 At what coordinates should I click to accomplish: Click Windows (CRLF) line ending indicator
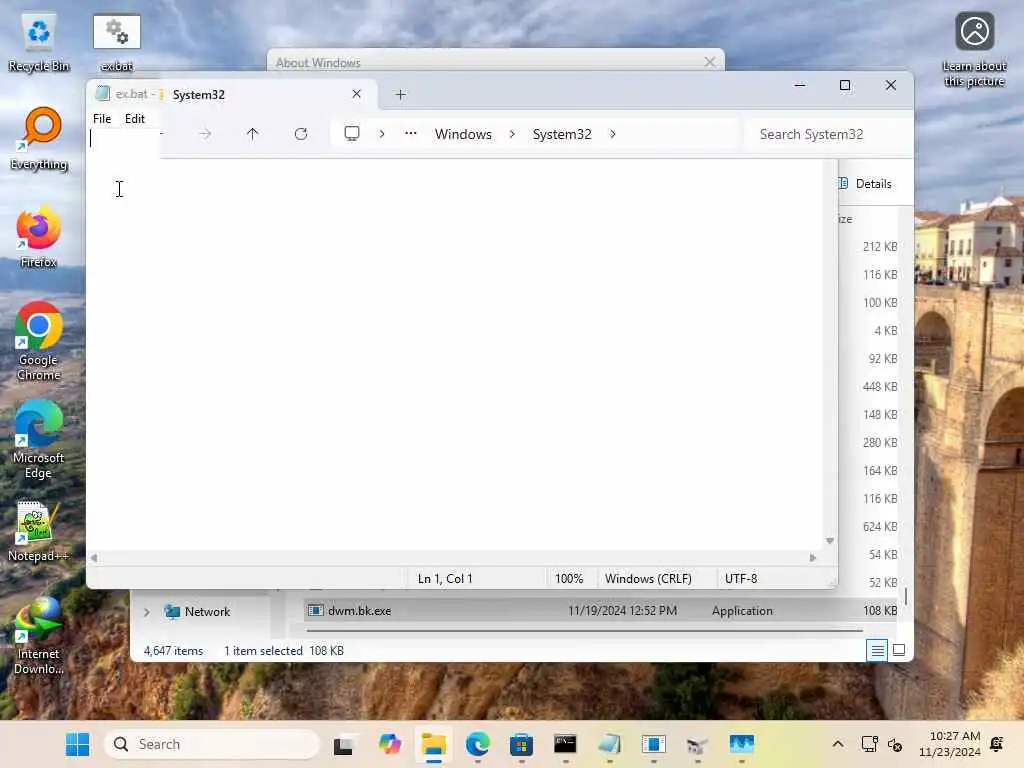648,579
